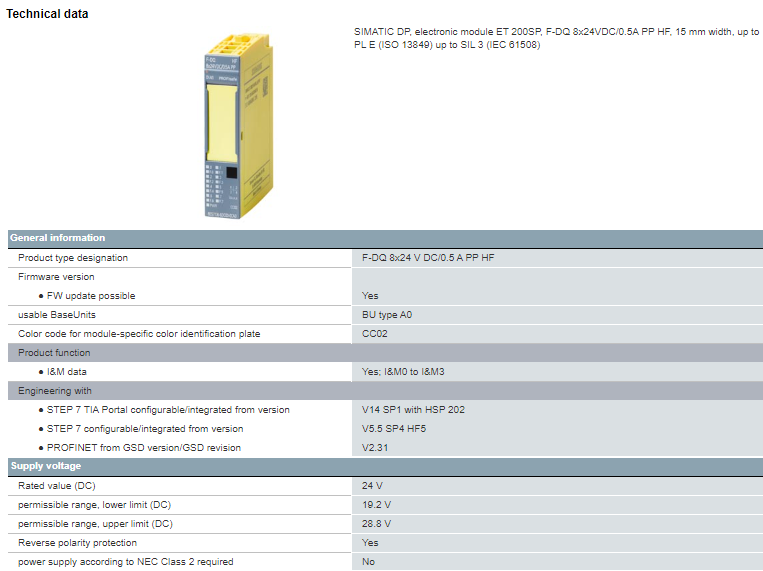This screenshot has width=763, height=571.
Task: Select the BU type A0 value
Action: pos(387,315)
